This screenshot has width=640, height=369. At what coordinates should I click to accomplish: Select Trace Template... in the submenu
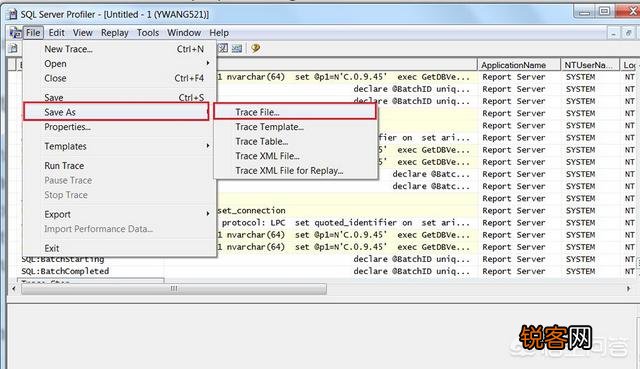point(296,127)
